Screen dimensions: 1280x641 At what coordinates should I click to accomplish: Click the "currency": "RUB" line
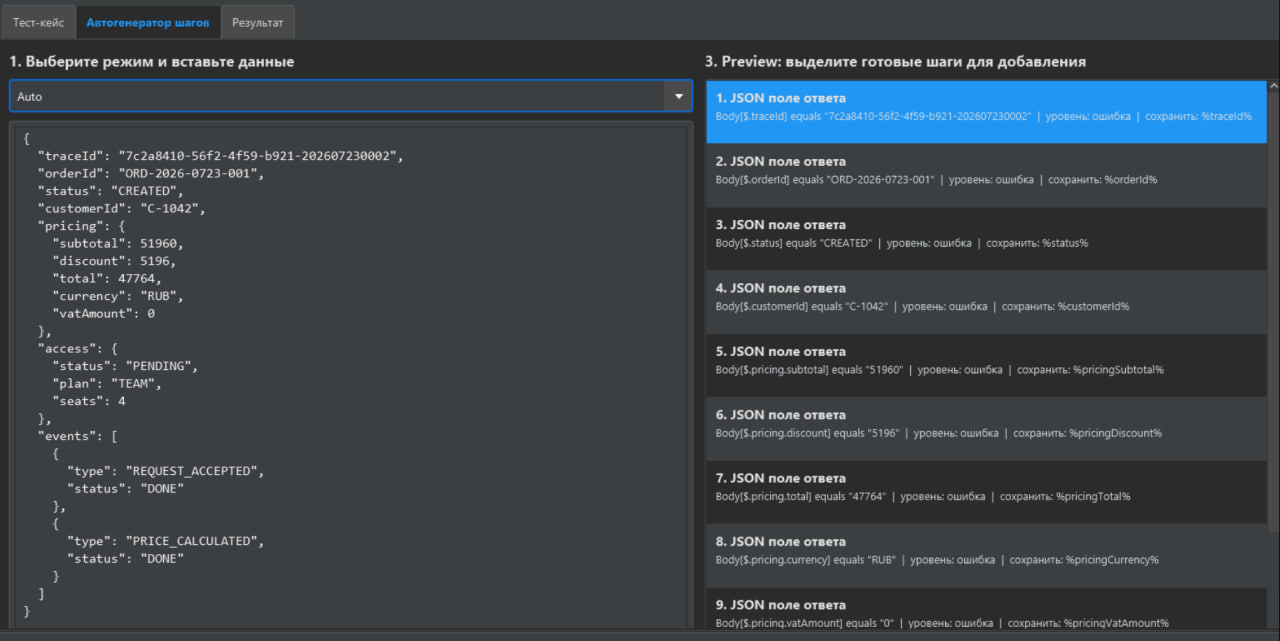(118, 296)
